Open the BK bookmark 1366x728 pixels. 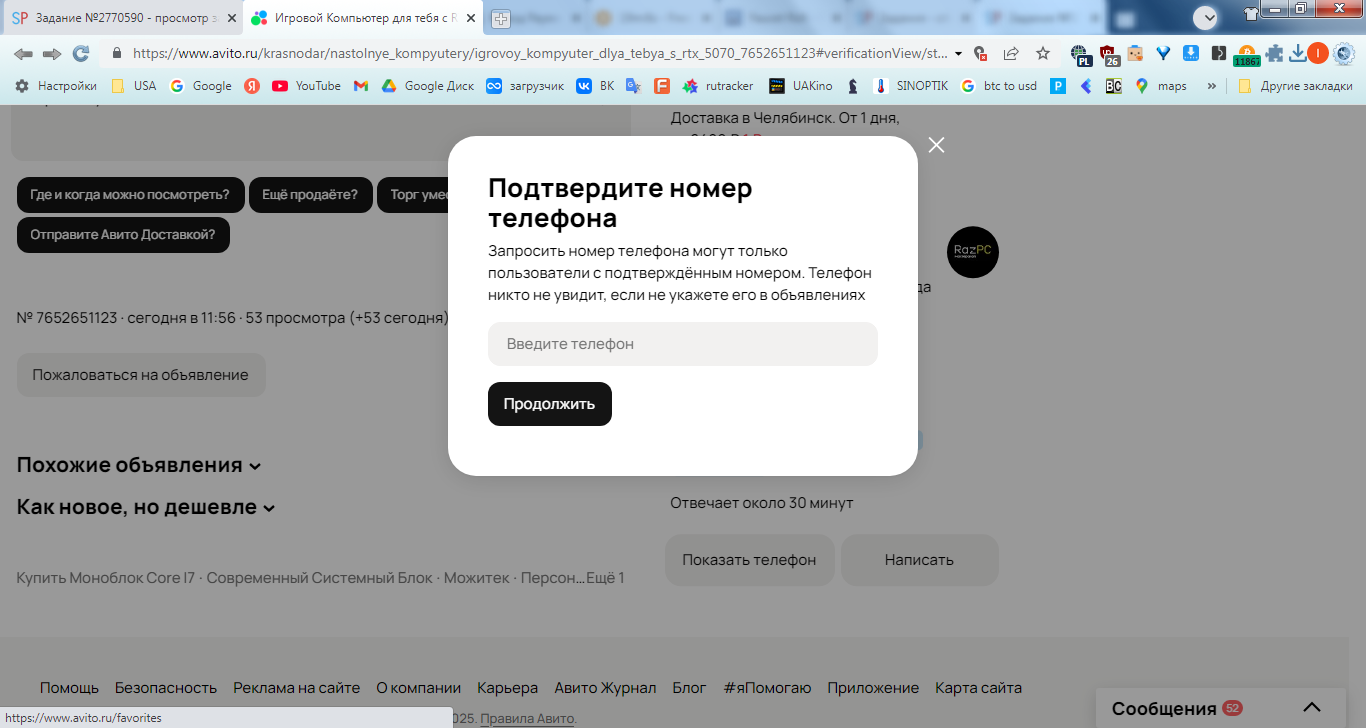coord(595,86)
